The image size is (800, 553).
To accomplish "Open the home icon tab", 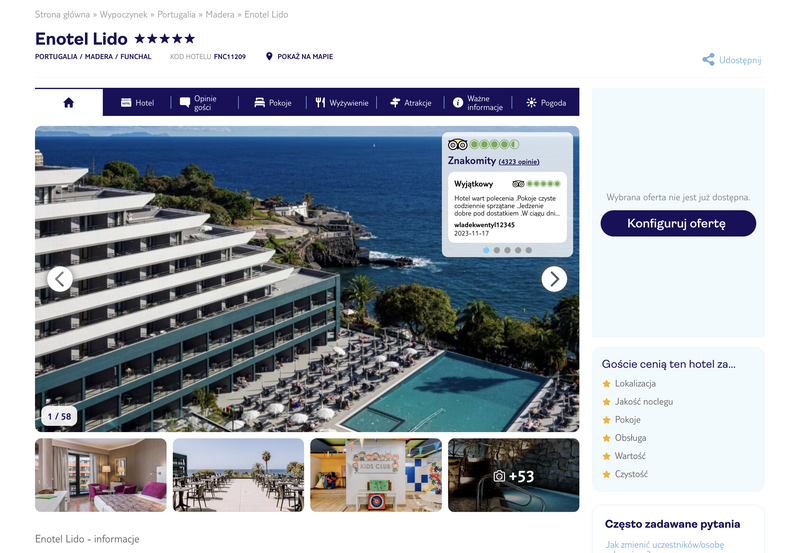I will 68,103.
